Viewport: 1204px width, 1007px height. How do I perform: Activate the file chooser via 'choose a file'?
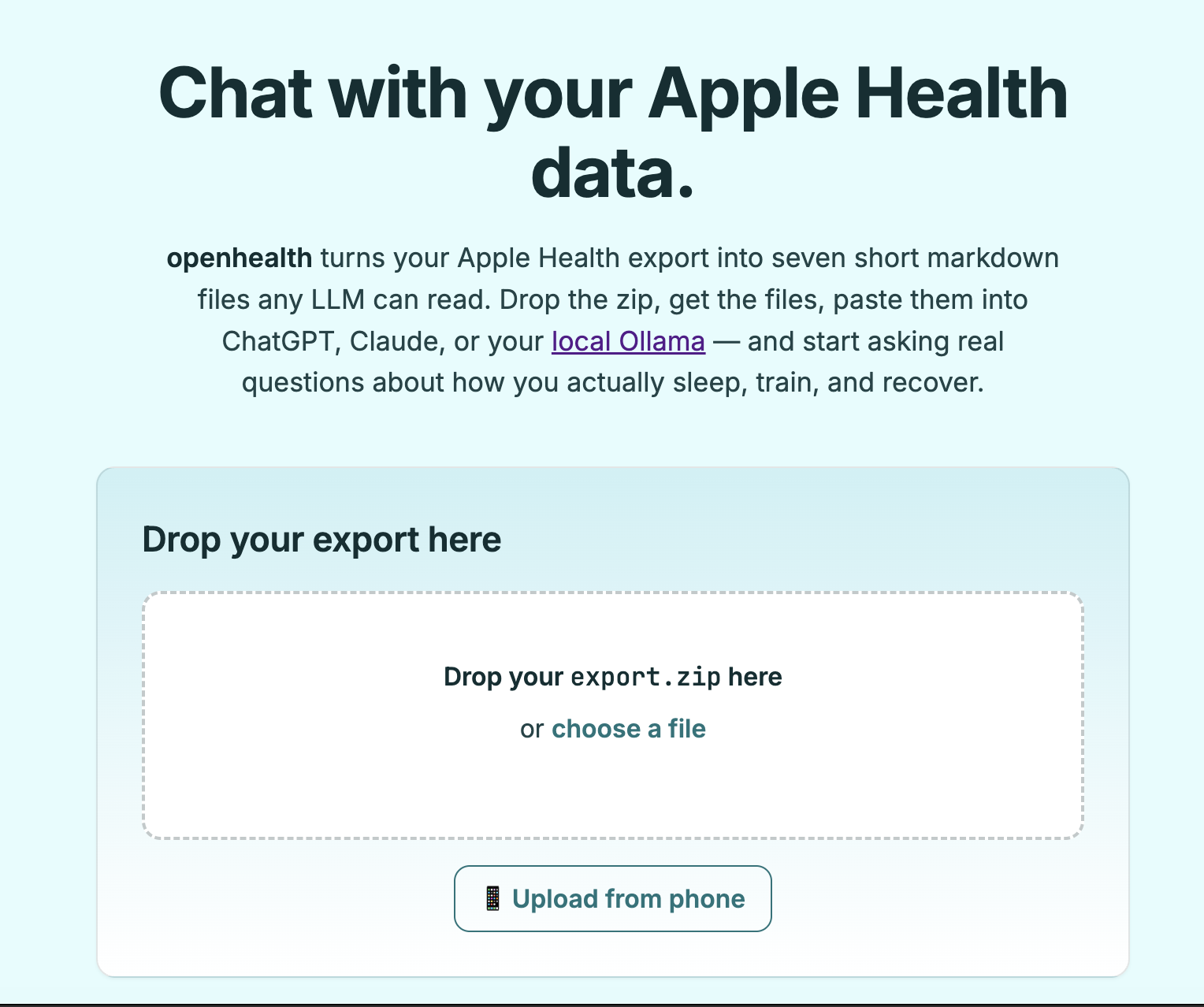628,729
